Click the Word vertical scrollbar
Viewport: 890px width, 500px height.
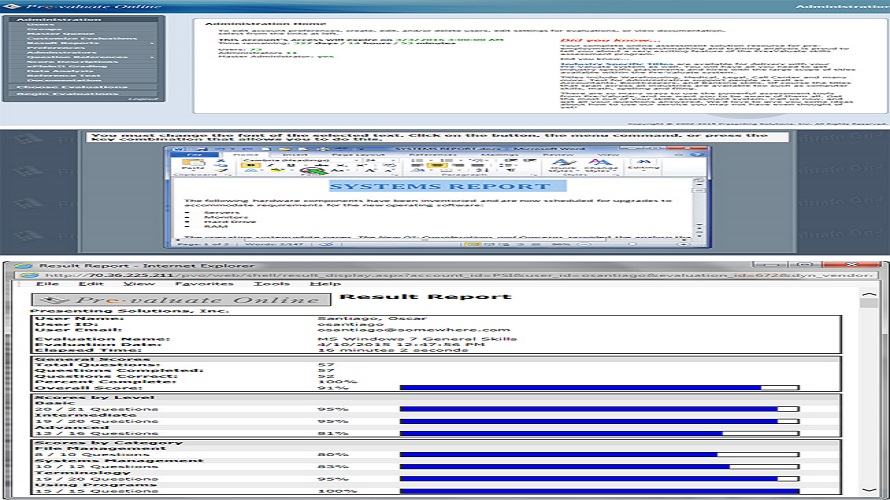699,207
